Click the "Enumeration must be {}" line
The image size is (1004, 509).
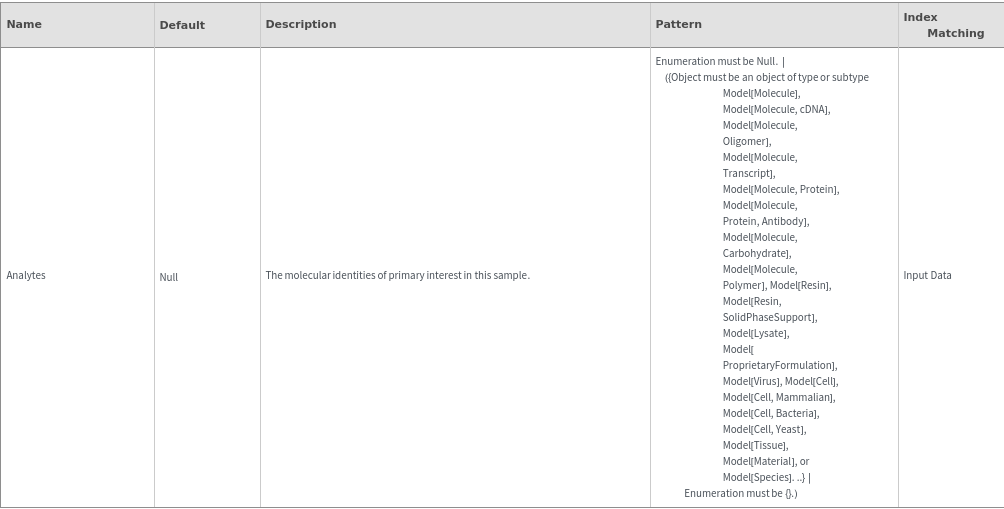[740, 493]
